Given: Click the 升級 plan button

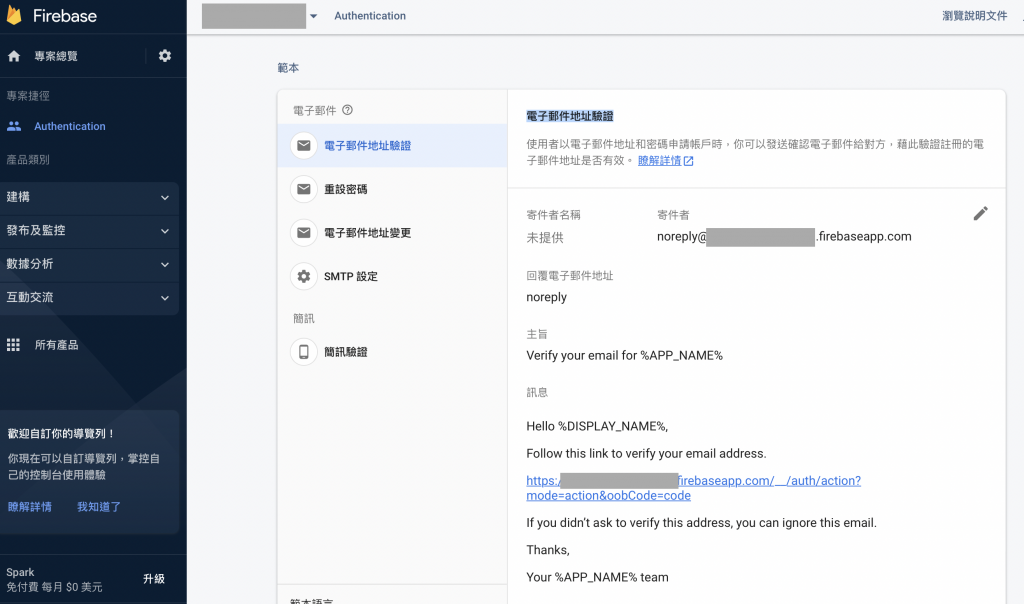Looking at the screenshot, I should pos(153,579).
